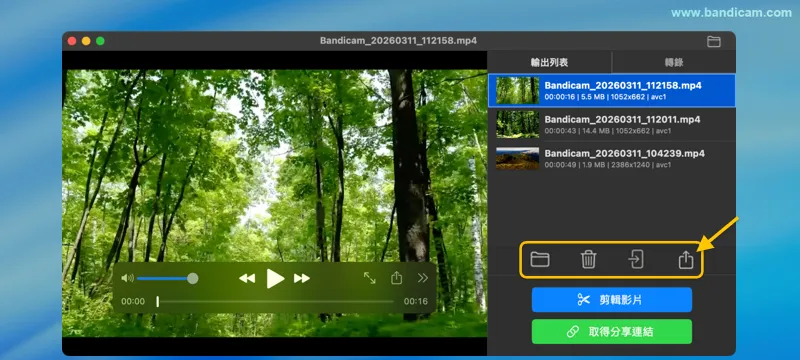
Task: Switch to the 轉錄 tab
Action: [x=674, y=62]
